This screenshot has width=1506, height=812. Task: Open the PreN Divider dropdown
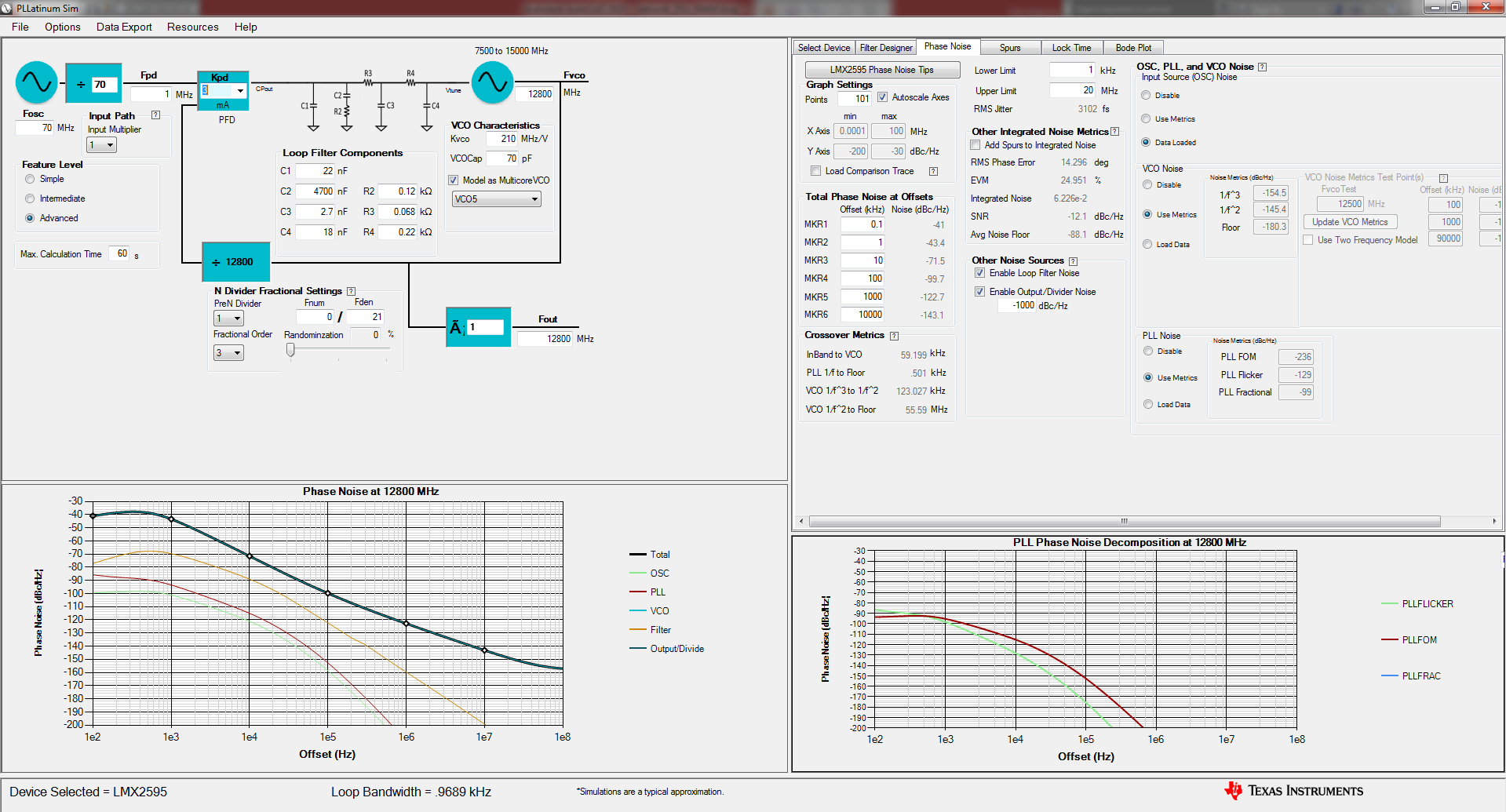(x=228, y=319)
